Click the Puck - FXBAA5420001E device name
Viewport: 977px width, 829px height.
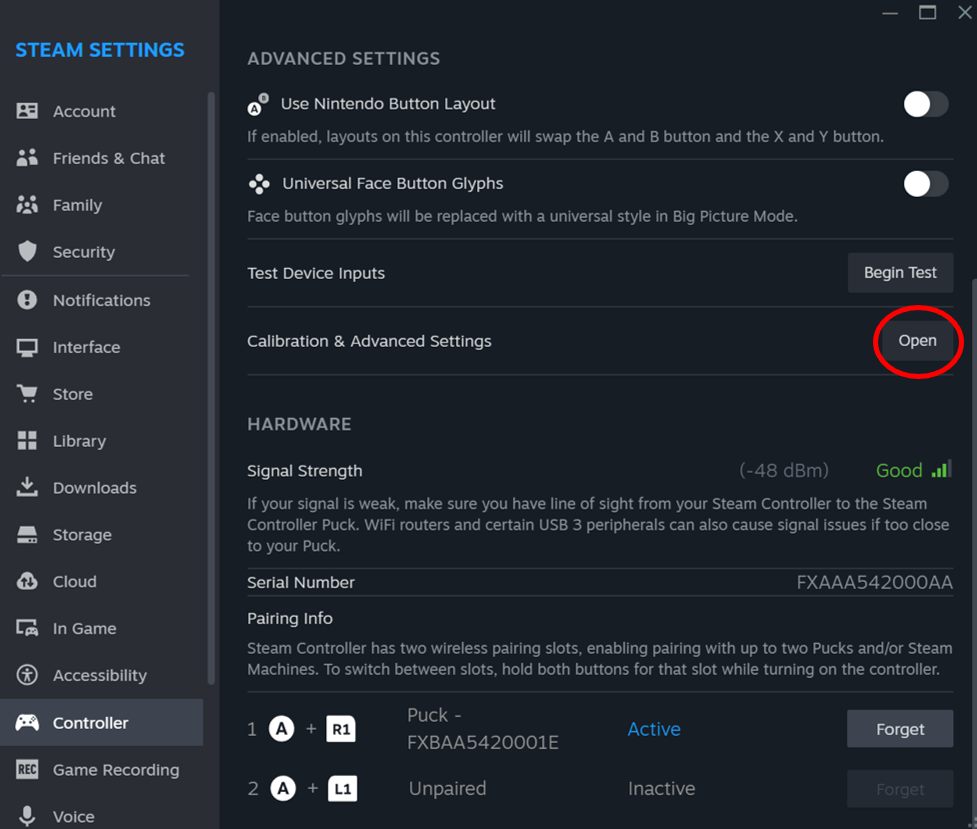(x=483, y=728)
